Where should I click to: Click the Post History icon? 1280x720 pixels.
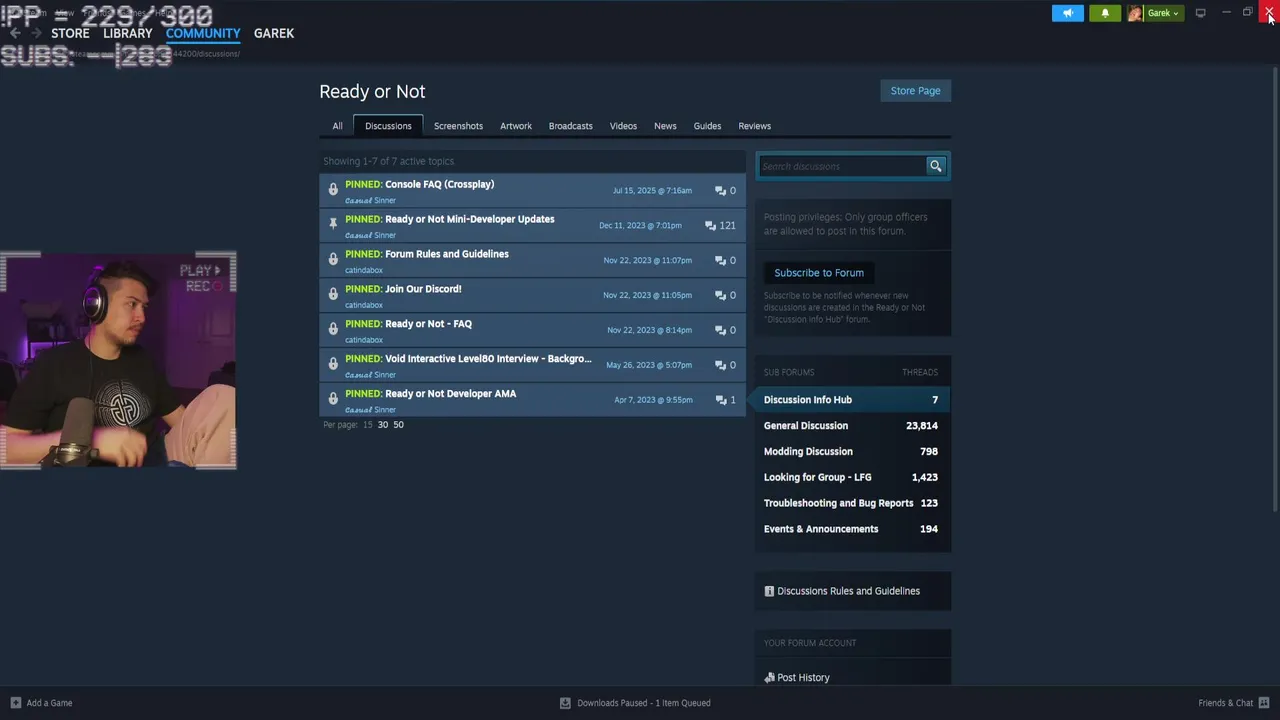pyautogui.click(x=769, y=678)
